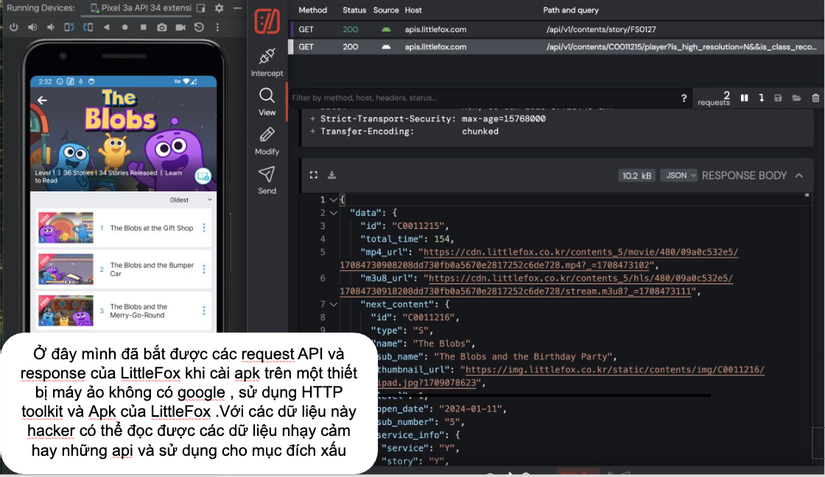This screenshot has height=477, width=825.
Task: Open The Blobs at the Gift Shop story
Action: [x=124, y=228]
